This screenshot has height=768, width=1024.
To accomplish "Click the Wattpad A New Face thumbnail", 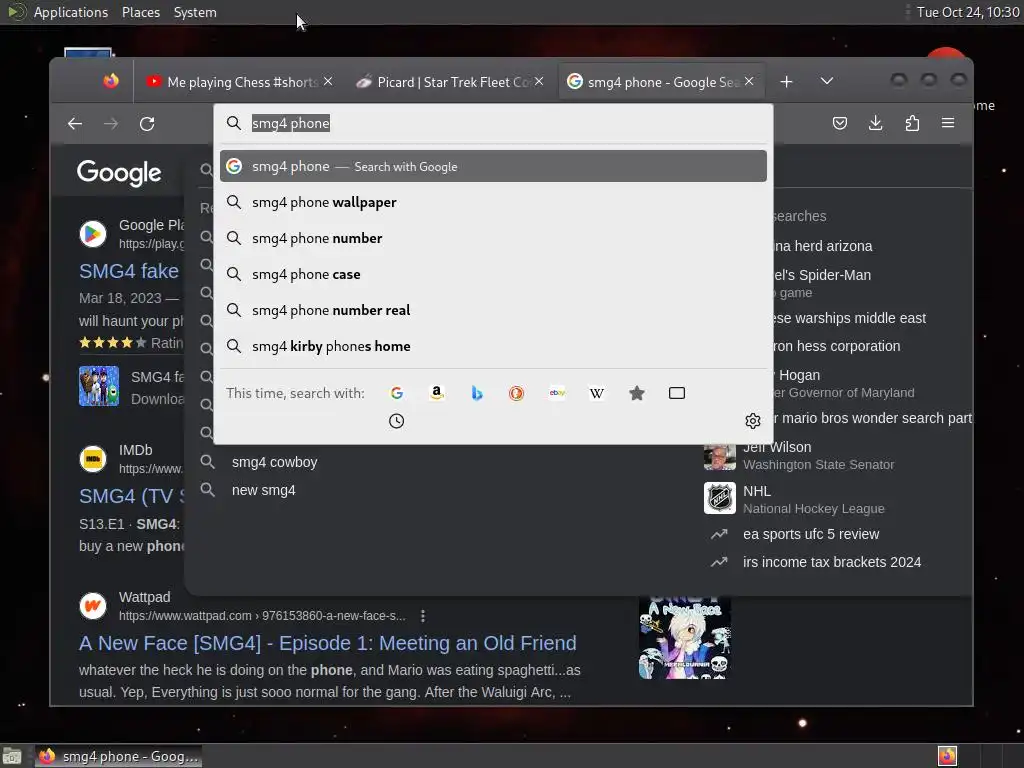I will pos(684,638).
